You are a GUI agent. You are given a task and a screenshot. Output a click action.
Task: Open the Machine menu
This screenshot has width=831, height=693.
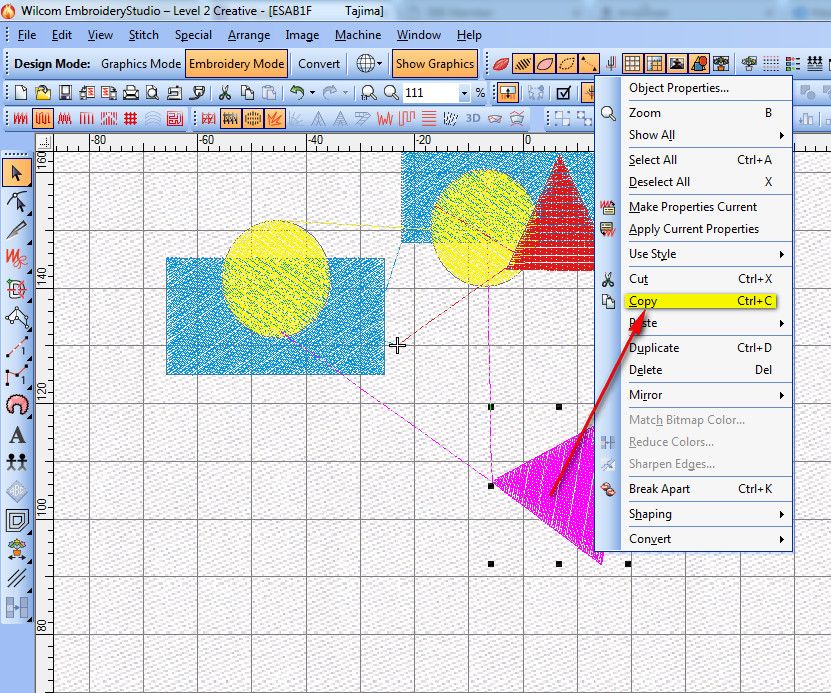358,35
